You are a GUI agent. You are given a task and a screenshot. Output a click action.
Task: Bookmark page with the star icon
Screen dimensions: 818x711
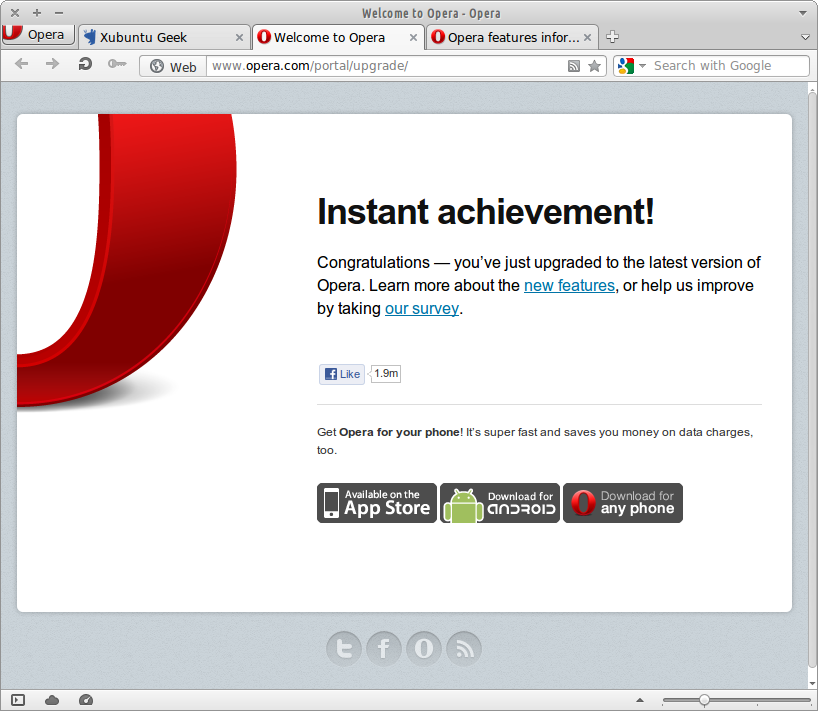[595, 66]
